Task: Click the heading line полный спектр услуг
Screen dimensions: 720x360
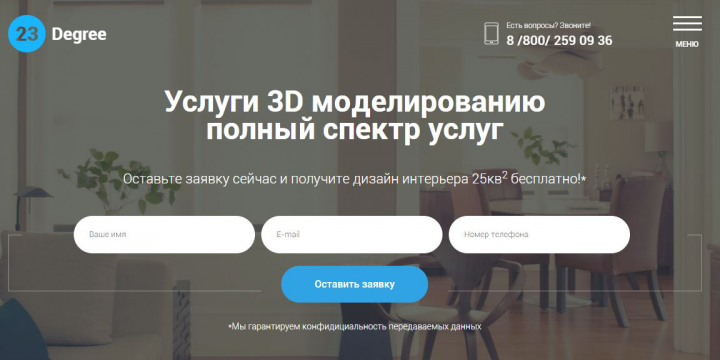Action: (354, 130)
